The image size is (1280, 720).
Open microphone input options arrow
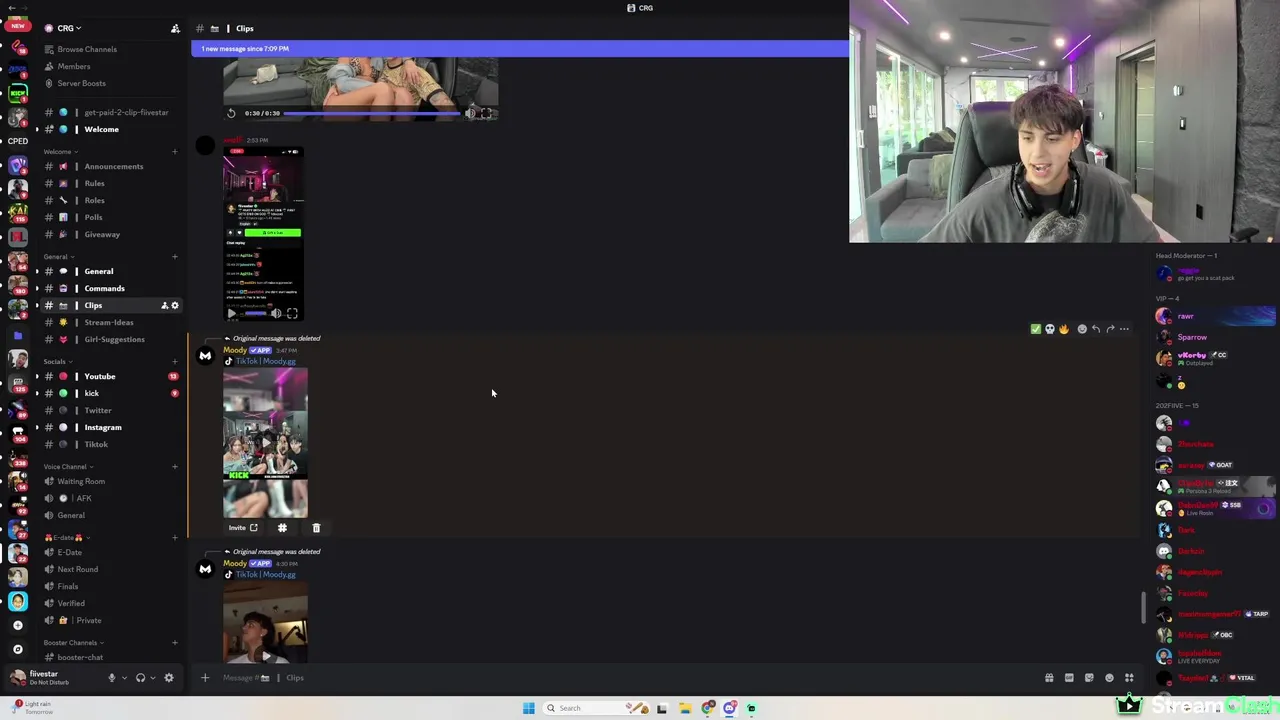124,678
